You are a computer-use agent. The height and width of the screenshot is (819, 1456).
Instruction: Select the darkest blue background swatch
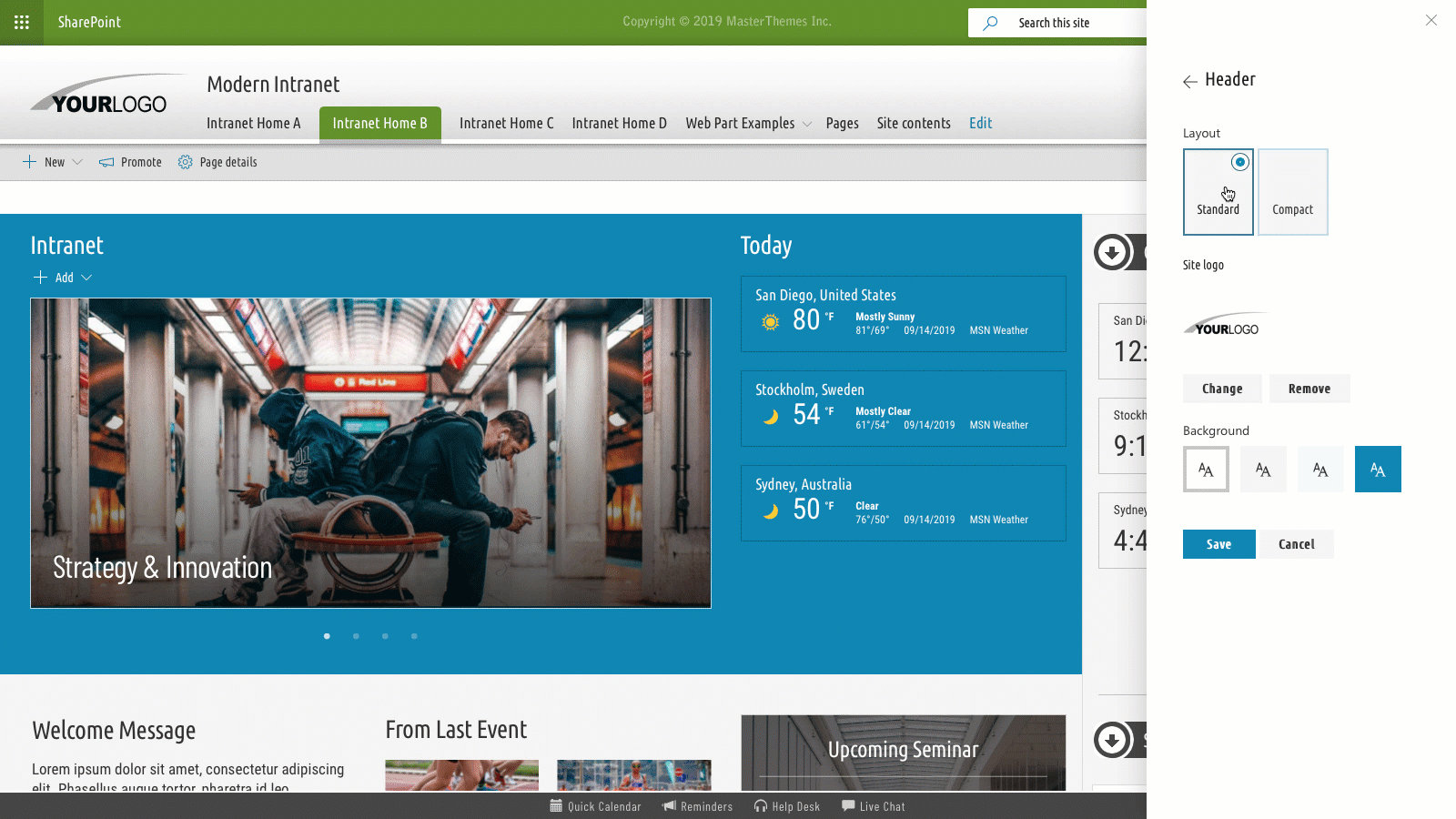click(1377, 469)
